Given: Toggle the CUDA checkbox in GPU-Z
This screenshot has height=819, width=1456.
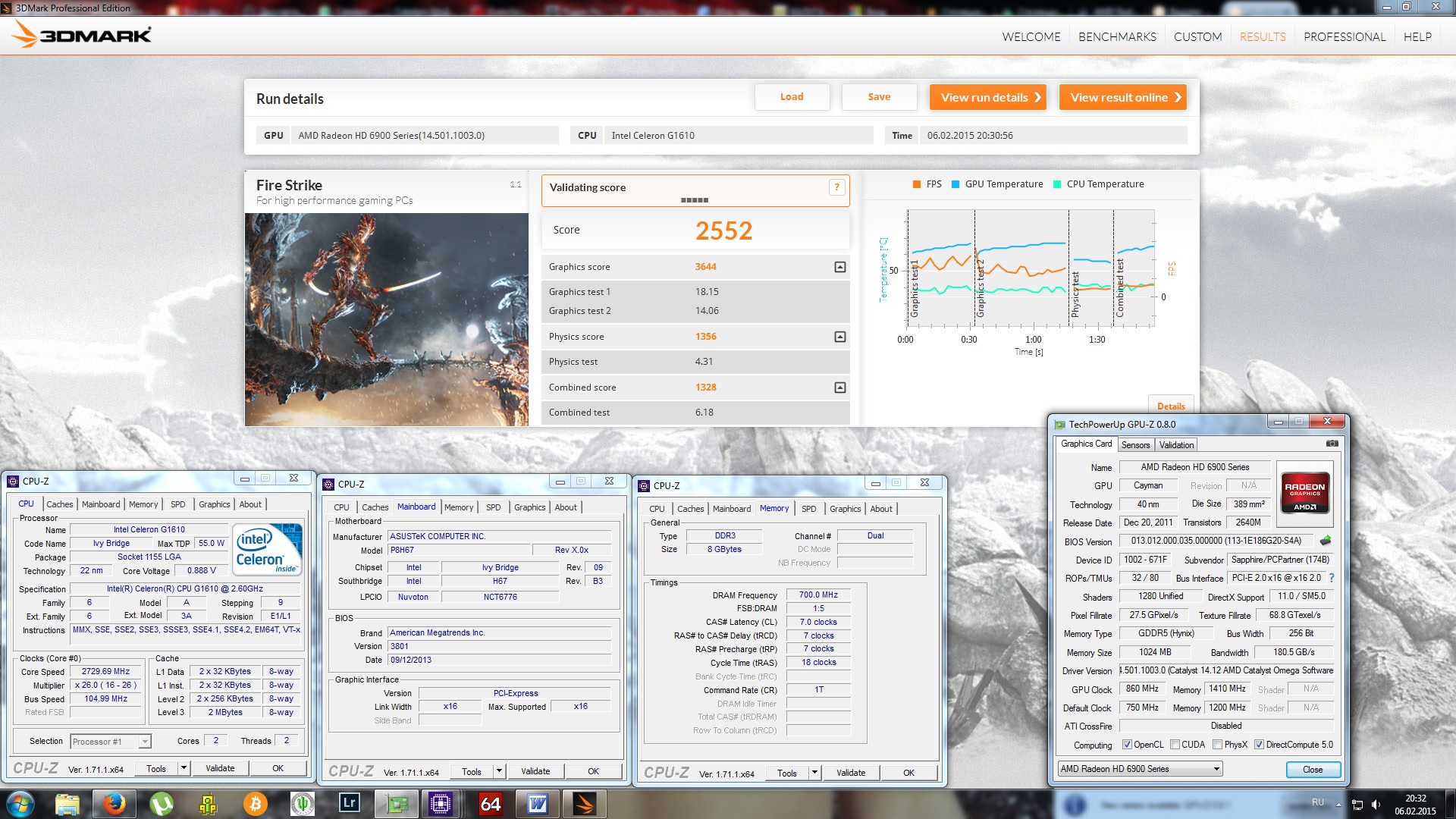Looking at the screenshot, I should (x=1175, y=745).
